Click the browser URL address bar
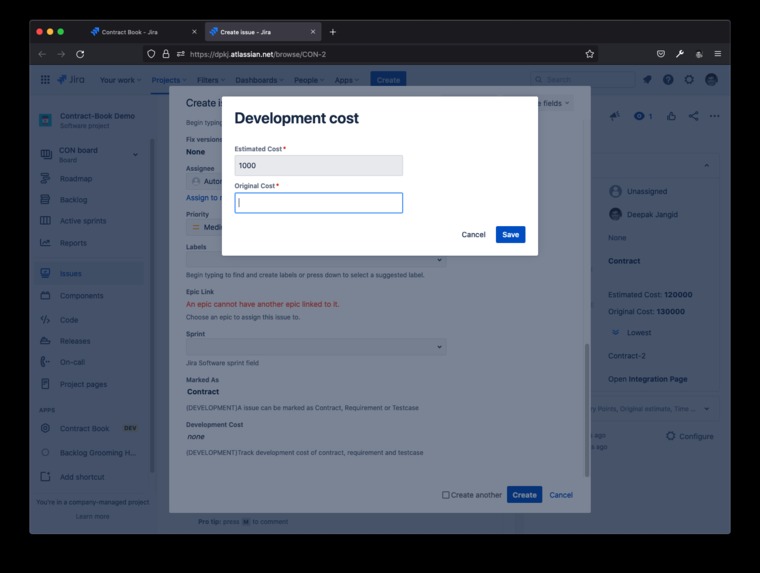Image resolution: width=760 pixels, height=573 pixels. (368, 54)
